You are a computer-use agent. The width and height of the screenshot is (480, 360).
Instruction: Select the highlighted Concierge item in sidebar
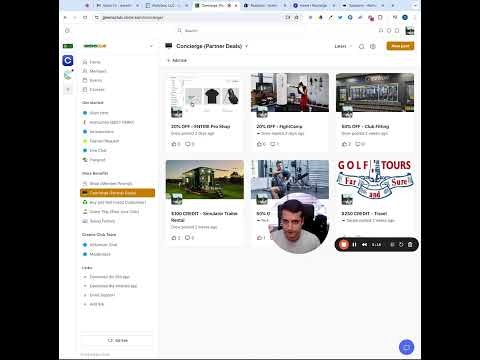tap(118, 193)
